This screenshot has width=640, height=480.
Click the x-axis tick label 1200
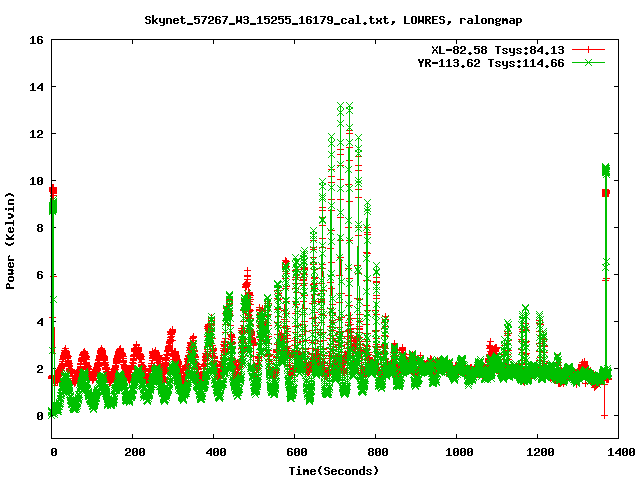pyautogui.click(x=540, y=452)
